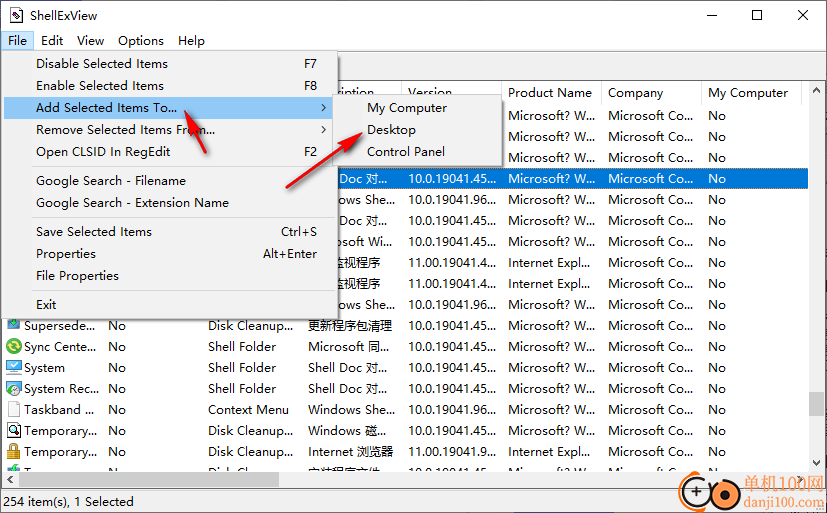Click Superseded row cleanup icon
This screenshot has width=827, height=513.
click(x=13, y=324)
